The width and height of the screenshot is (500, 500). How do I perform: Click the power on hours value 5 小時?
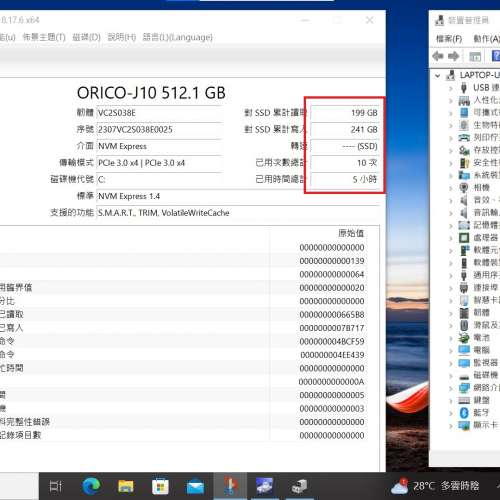tap(345, 180)
